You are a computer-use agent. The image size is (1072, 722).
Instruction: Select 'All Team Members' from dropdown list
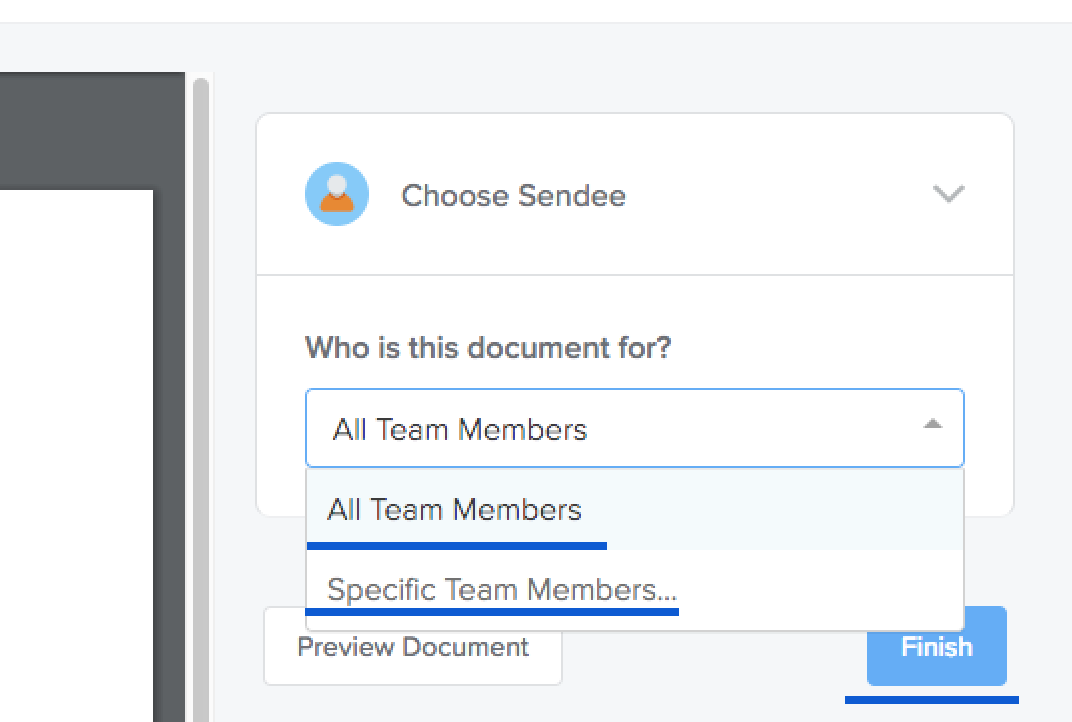[634, 510]
